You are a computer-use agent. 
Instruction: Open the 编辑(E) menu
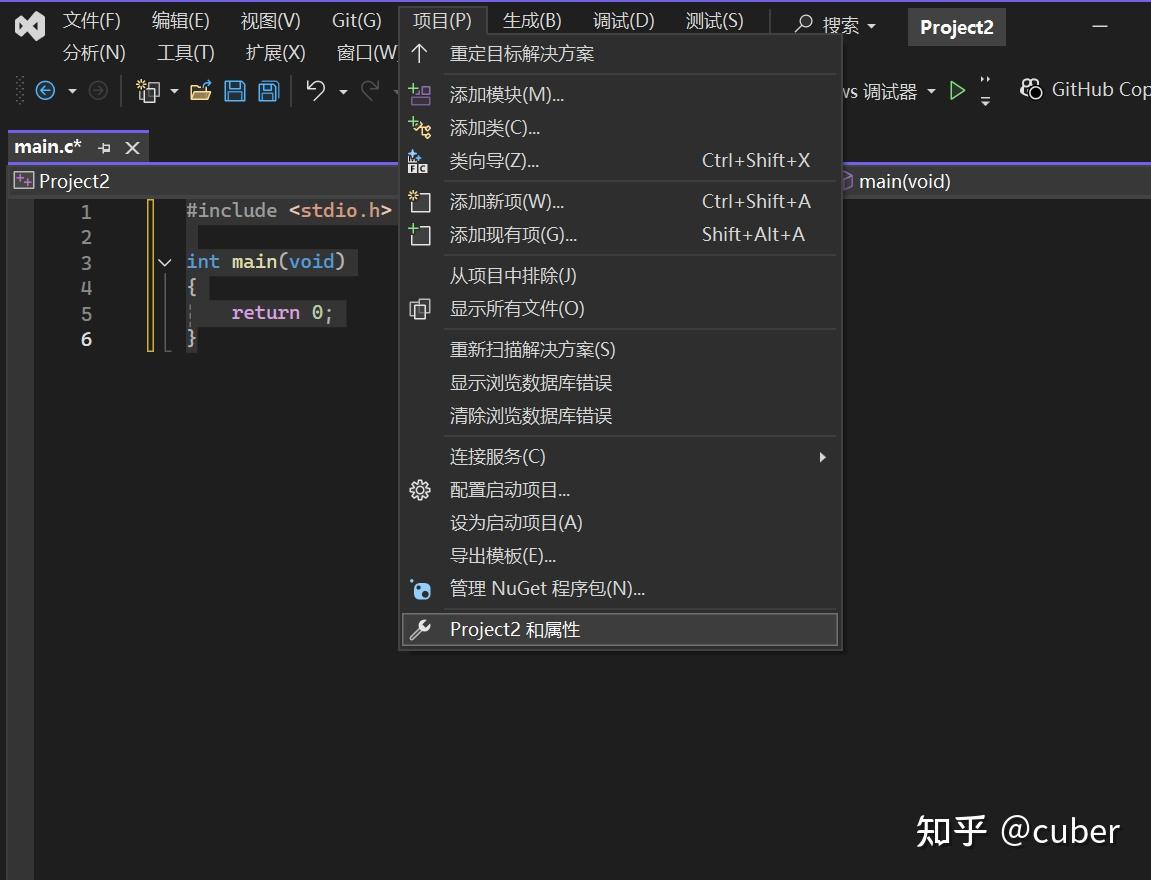coord(181,21)
